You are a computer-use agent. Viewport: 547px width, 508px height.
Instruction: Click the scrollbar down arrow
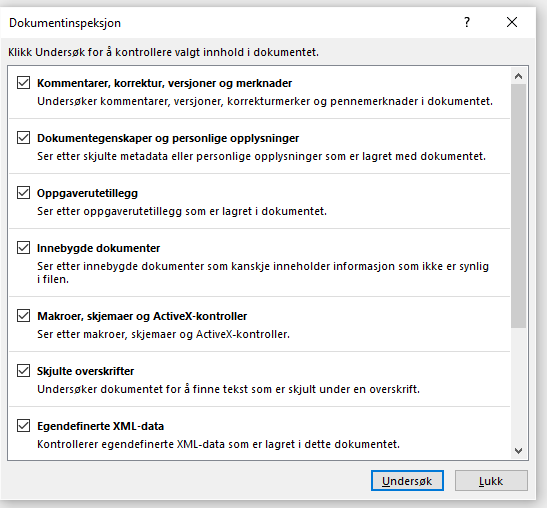click(x=518, y=451)
